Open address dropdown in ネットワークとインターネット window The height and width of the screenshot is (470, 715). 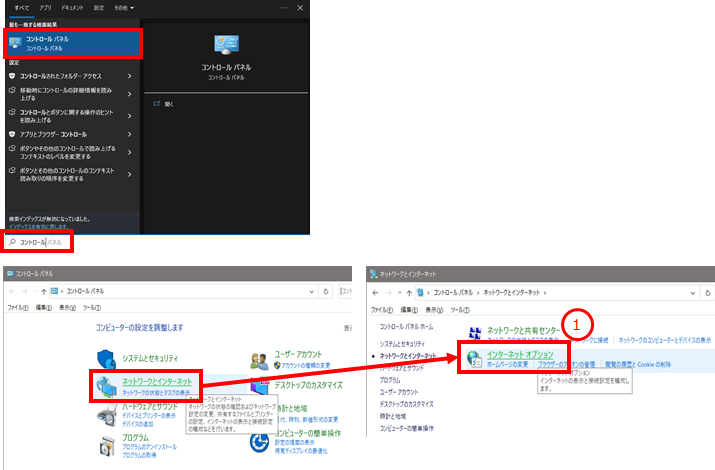pyautogui.click(x=692, y=293)
